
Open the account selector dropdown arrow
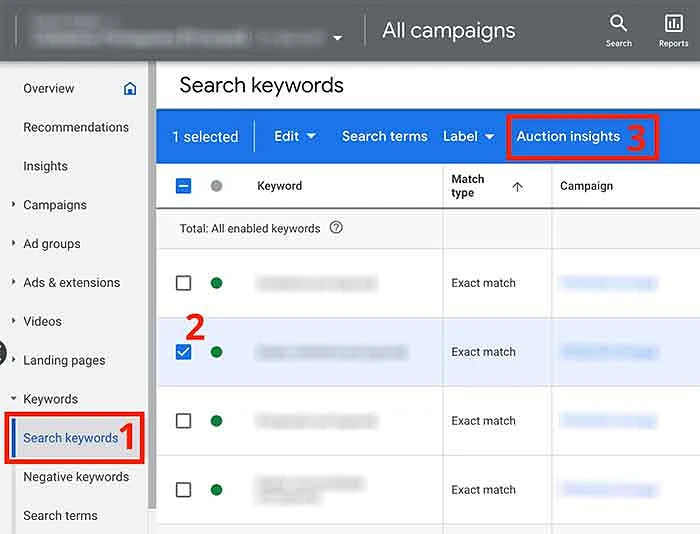(x=338, y=38)
